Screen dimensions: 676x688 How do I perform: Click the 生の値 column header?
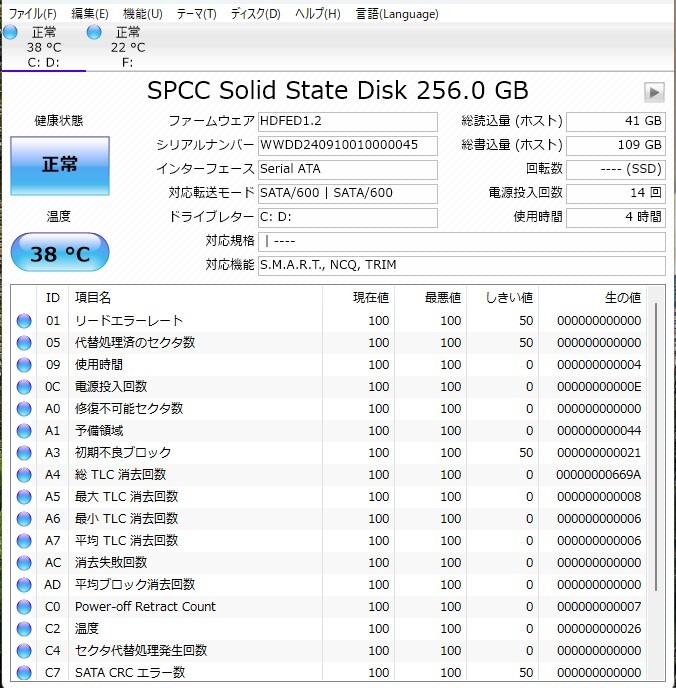(x=593, y=298)
